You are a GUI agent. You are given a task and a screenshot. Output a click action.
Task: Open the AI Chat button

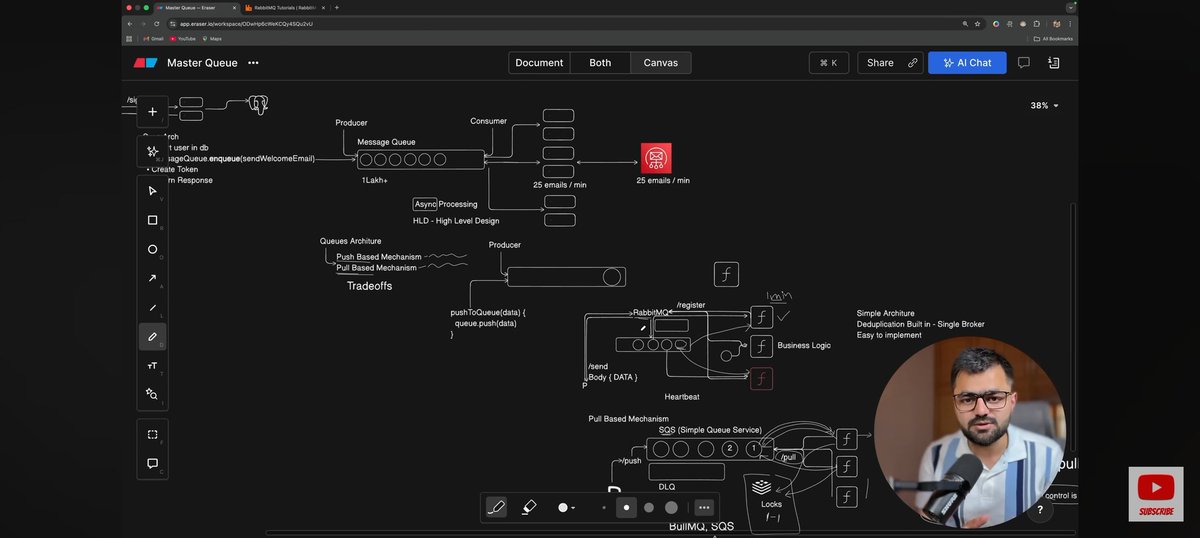tap(967, 62)
